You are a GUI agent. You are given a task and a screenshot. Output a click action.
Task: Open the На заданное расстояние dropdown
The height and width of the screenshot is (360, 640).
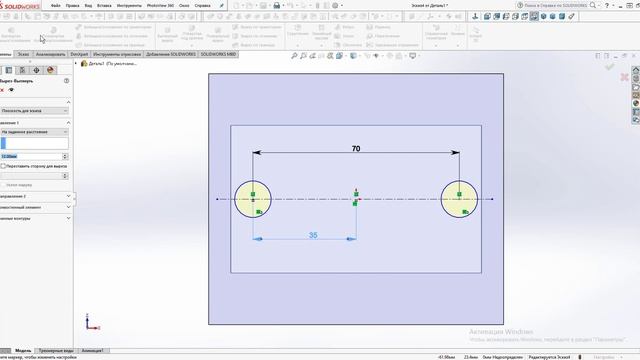pyautogui.click(x=34, y=132)
